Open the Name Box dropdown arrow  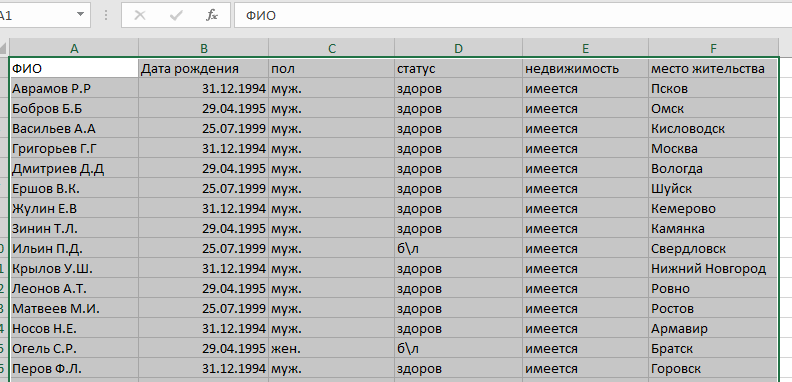[x=80, y=15]
